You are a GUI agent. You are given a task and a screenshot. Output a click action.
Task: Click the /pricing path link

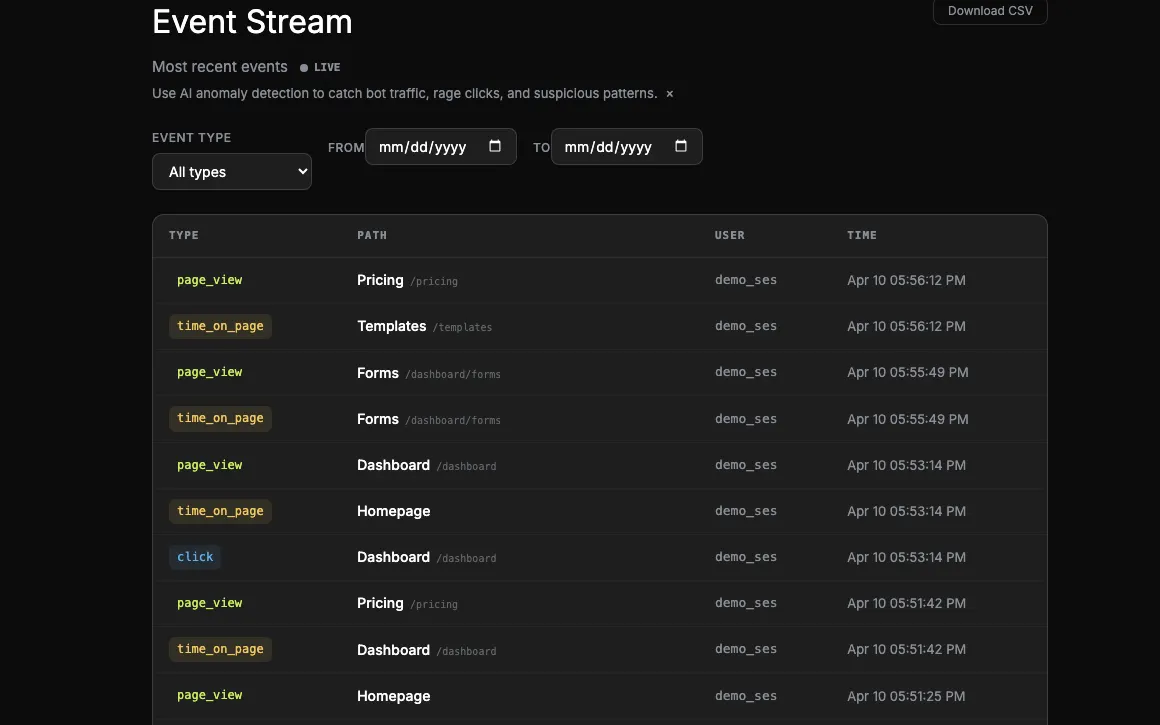(434, 281)
